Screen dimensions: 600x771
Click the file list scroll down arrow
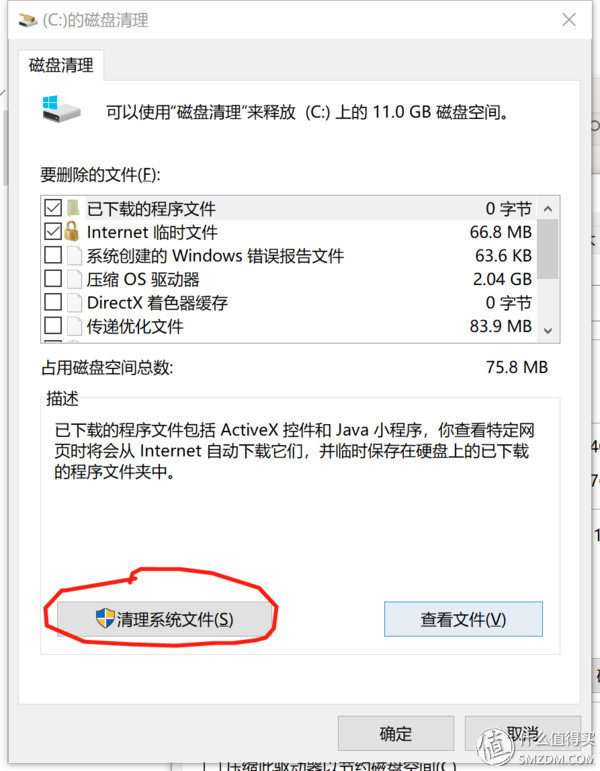[548, 330]
